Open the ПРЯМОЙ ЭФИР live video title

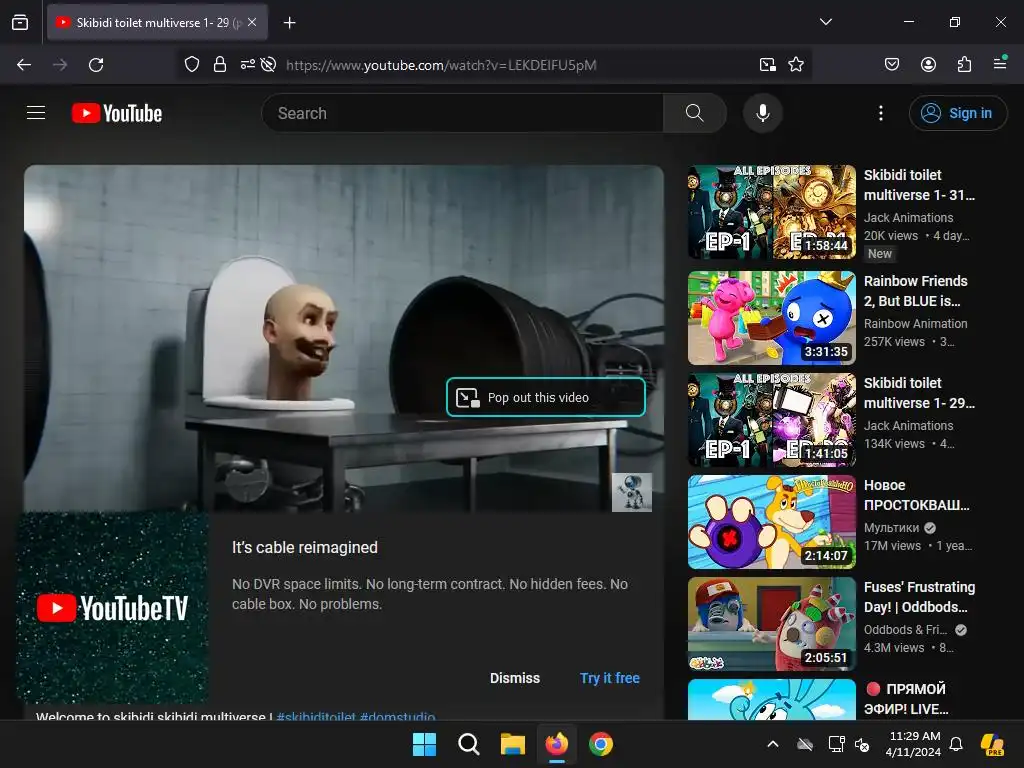pyautogui.click(x=906, y=699)
